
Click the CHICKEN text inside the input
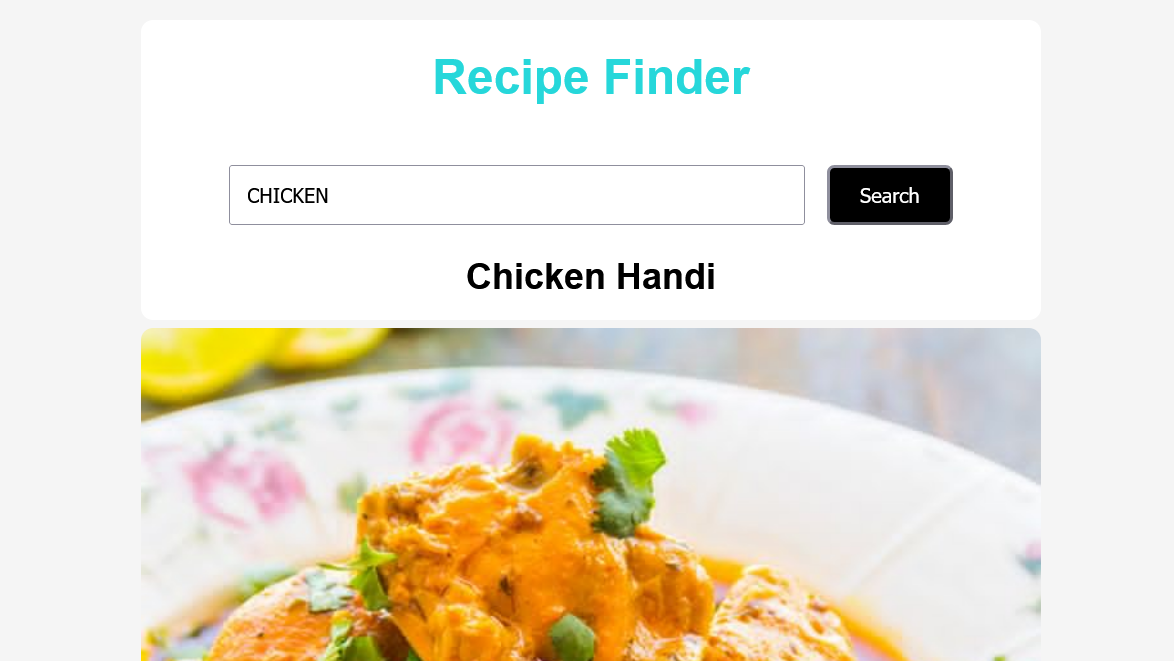click(288, 196)
